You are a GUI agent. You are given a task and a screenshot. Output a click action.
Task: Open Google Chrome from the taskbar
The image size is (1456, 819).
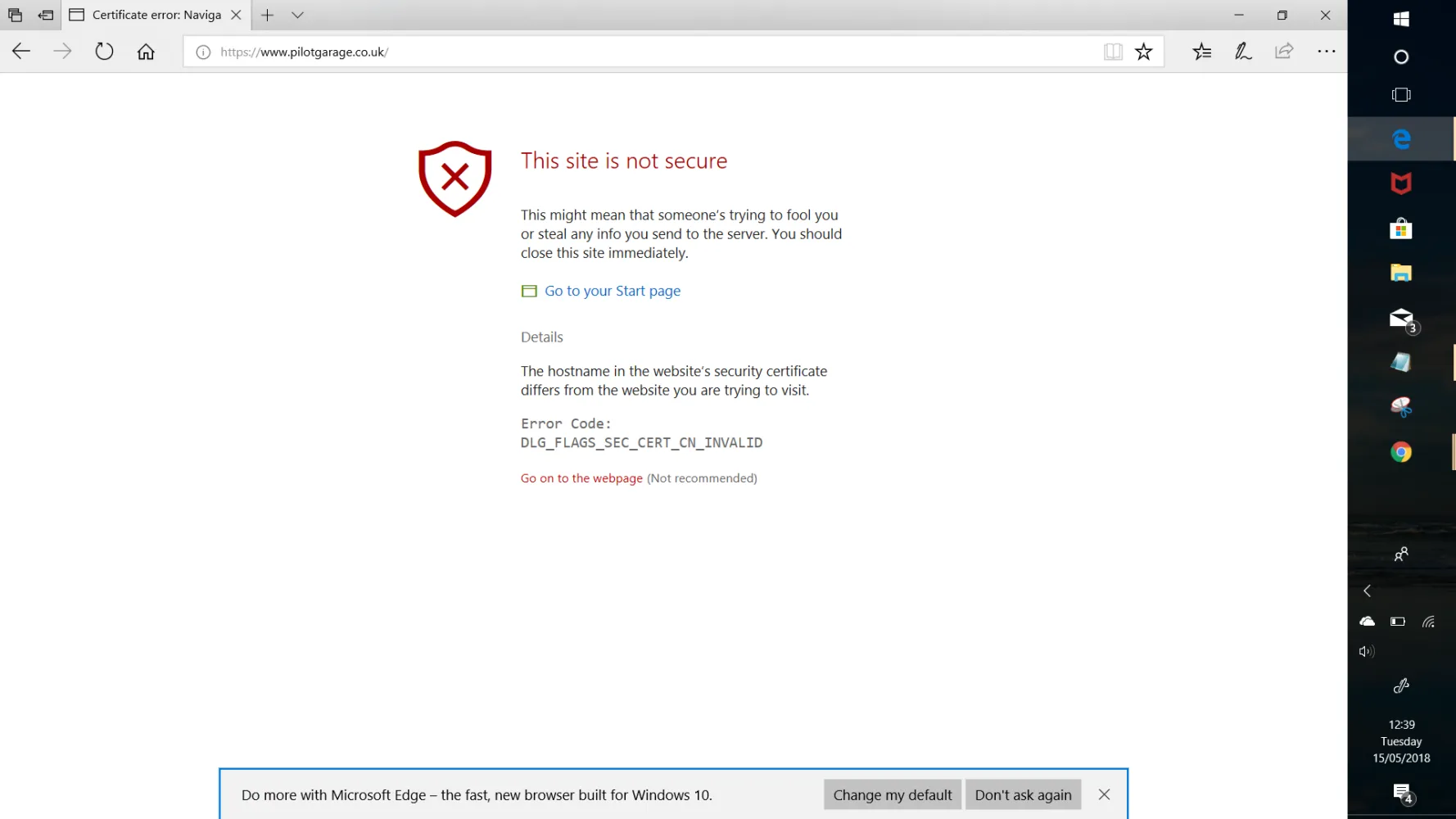(1400, 452)
